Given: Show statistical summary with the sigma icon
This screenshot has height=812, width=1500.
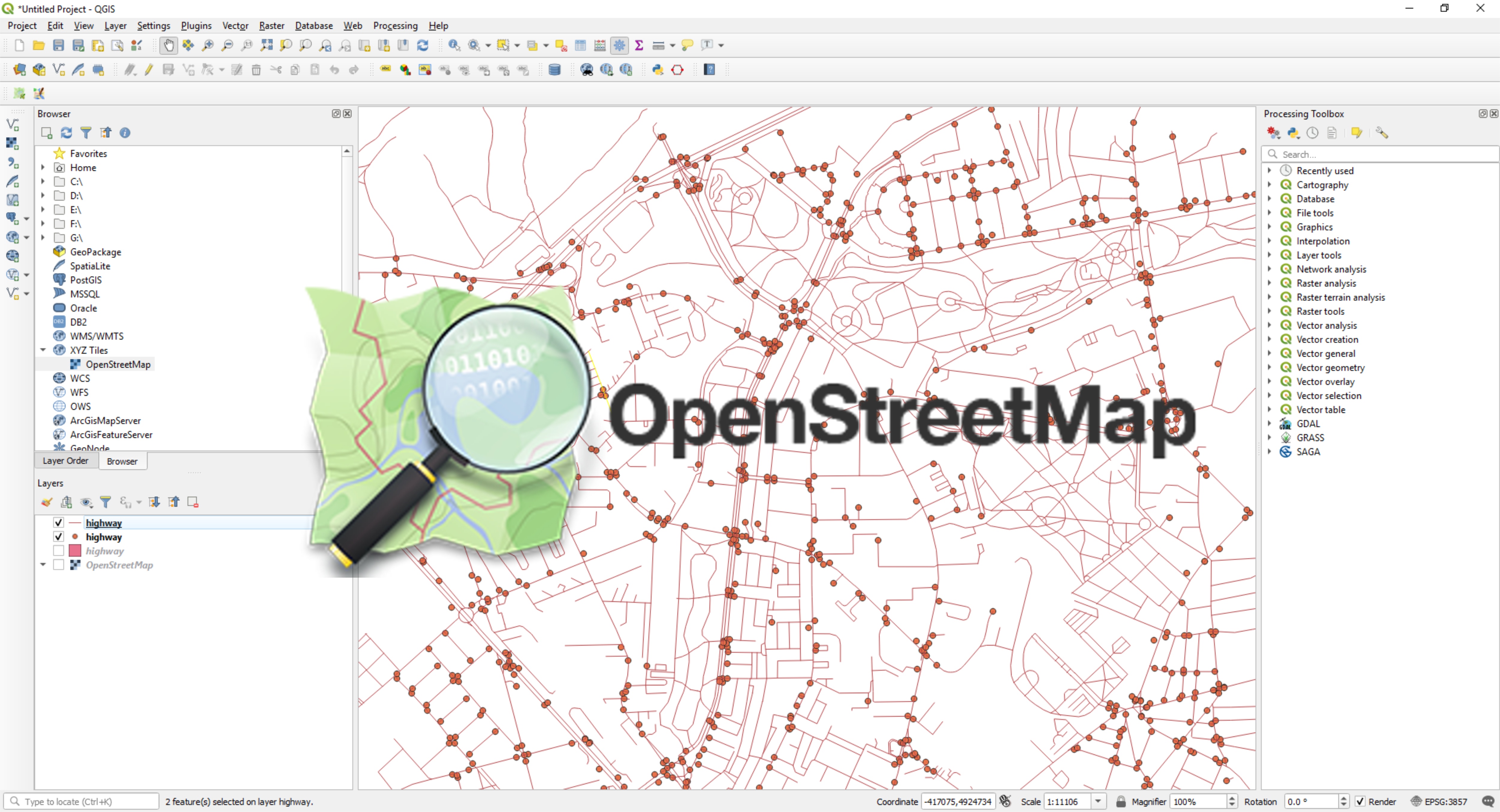Looking at the screenshot, I should (x=639, y=46).
